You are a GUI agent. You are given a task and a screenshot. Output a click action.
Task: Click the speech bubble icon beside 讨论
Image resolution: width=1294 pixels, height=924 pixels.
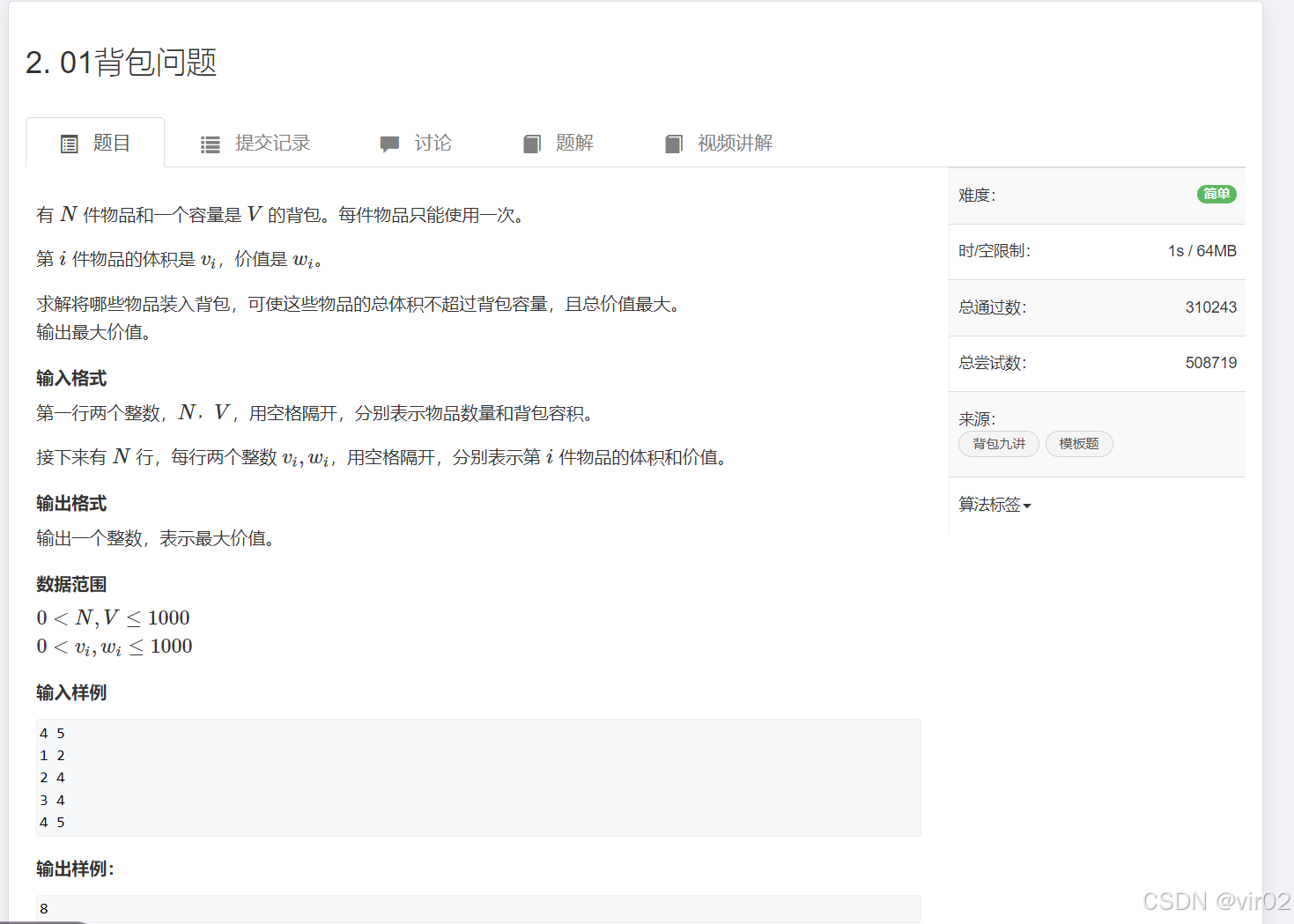click(389, 143)
